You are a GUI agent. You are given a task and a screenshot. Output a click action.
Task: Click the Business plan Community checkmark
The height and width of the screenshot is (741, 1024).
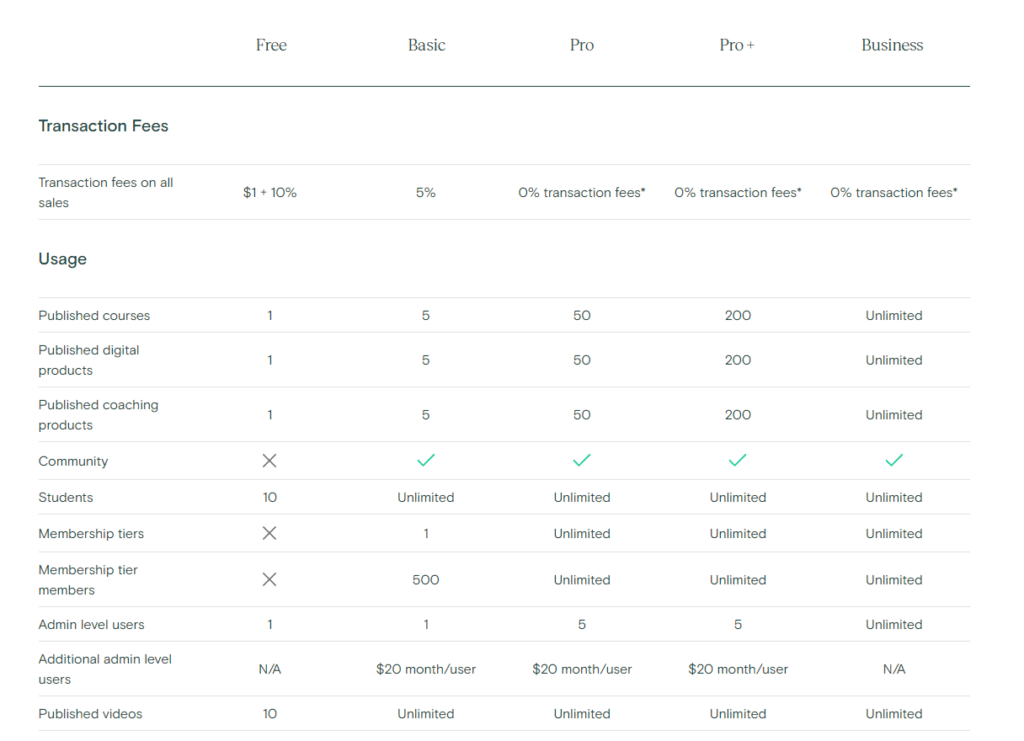point(894,460)
